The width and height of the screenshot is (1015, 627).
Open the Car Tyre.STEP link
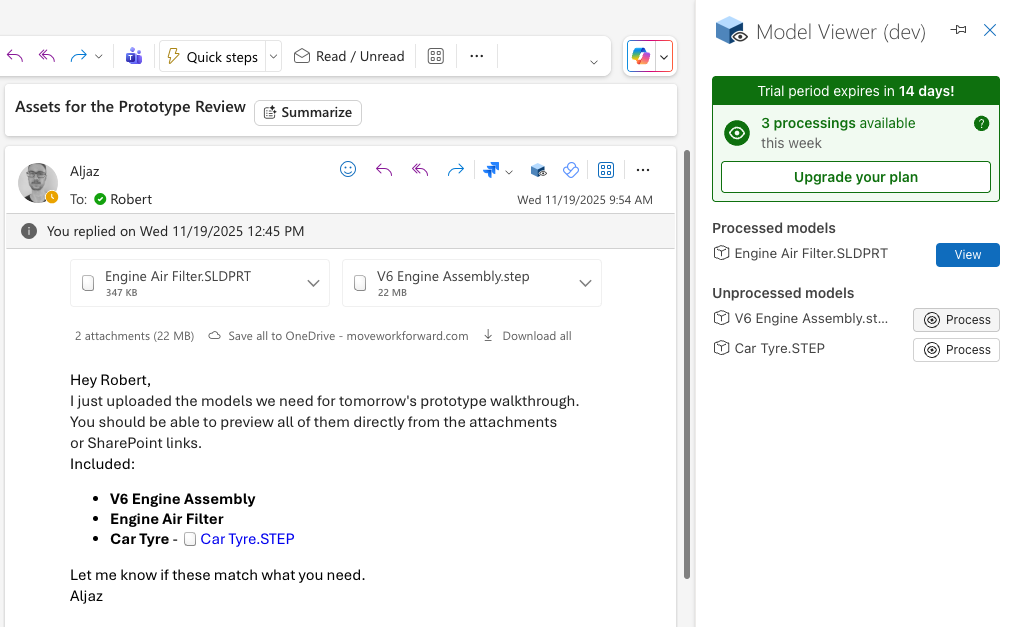tap(247, 539)
